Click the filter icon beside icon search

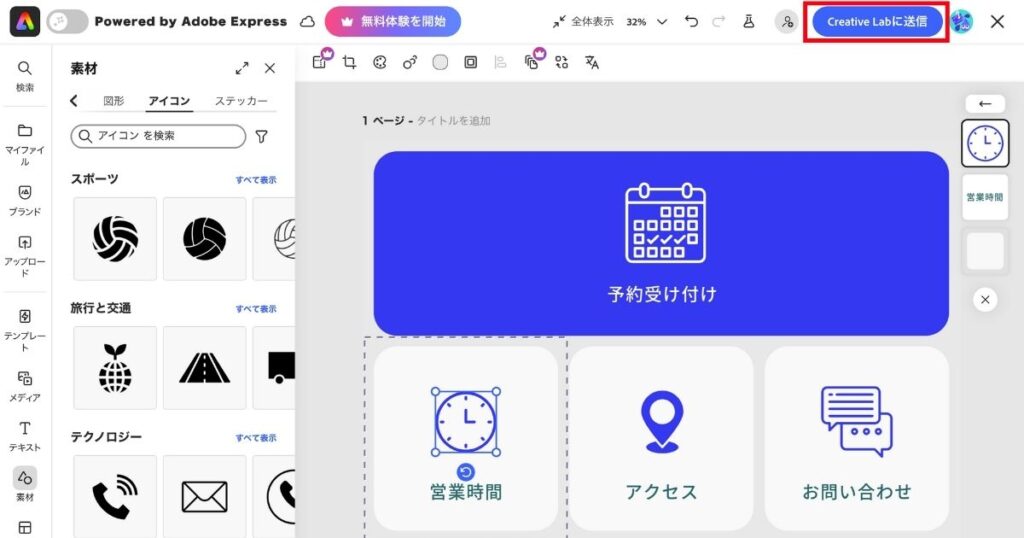coord(262,136)
